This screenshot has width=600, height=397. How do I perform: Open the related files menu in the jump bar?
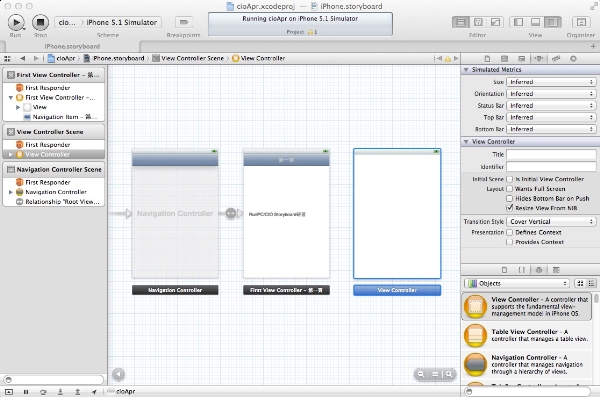click(7, 59)
